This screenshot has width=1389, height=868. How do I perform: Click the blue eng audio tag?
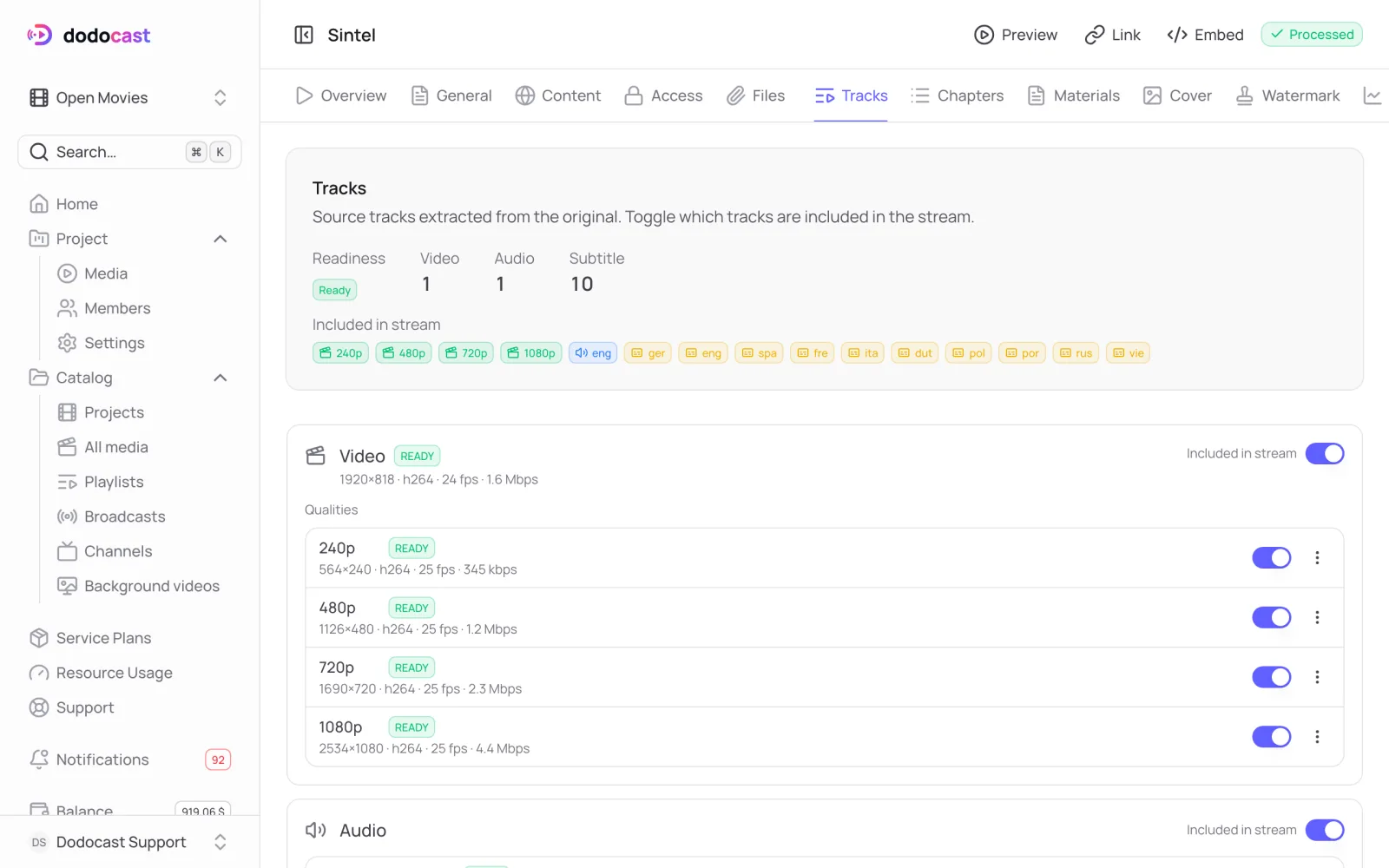tap(593, 353)
